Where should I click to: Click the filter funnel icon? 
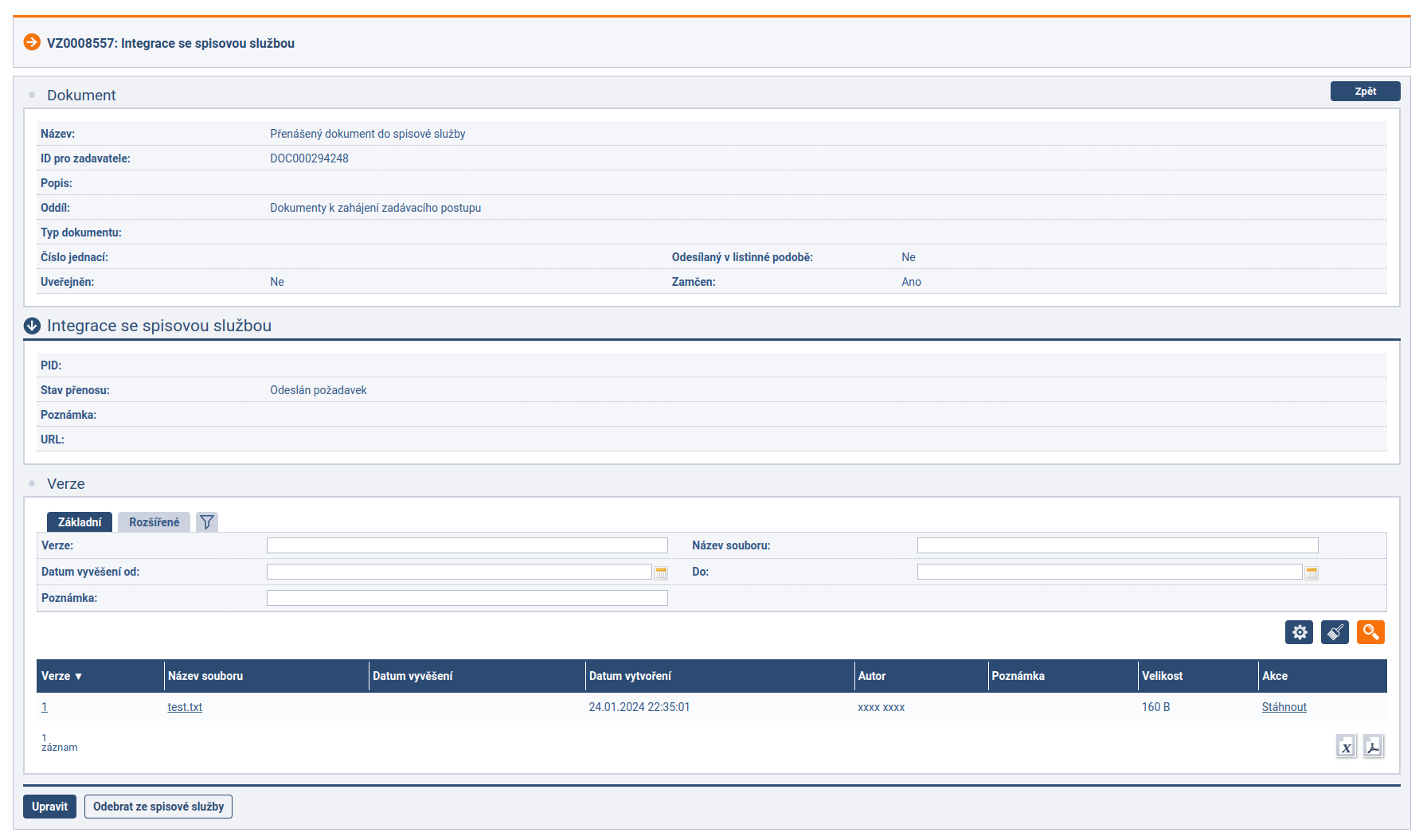pos(207,522)
